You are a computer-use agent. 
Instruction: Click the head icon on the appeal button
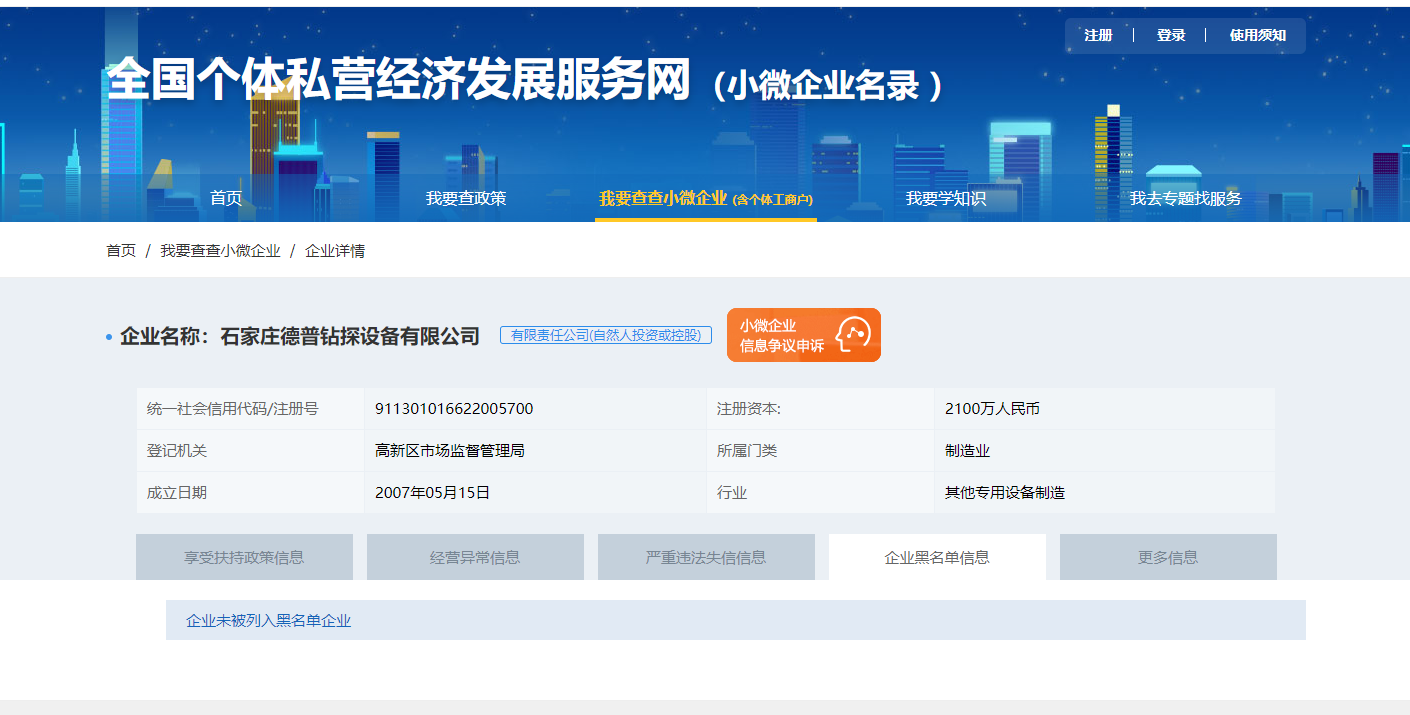tap(854, 335)
